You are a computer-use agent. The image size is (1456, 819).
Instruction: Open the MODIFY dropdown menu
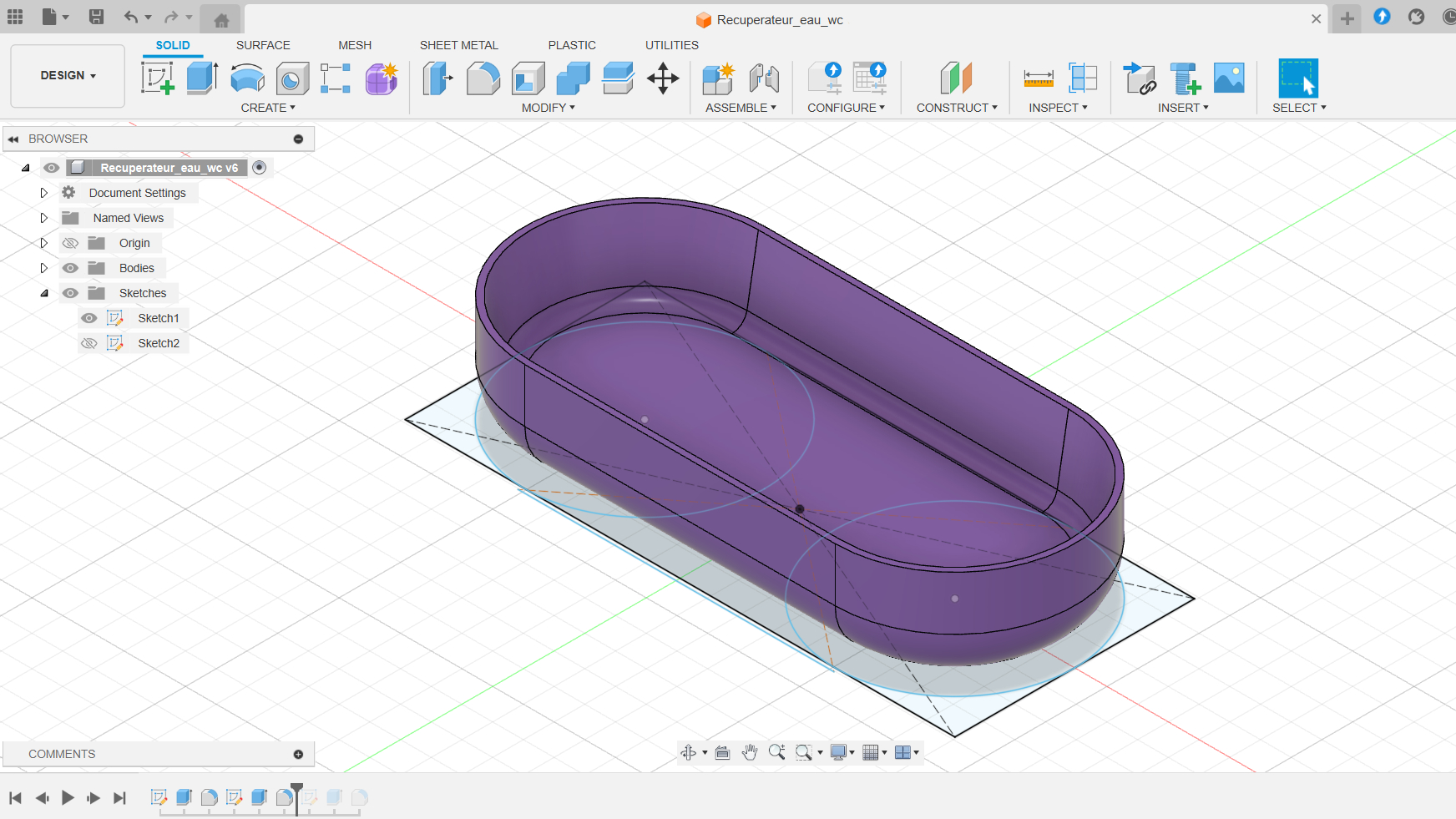[x=549, y=108]
